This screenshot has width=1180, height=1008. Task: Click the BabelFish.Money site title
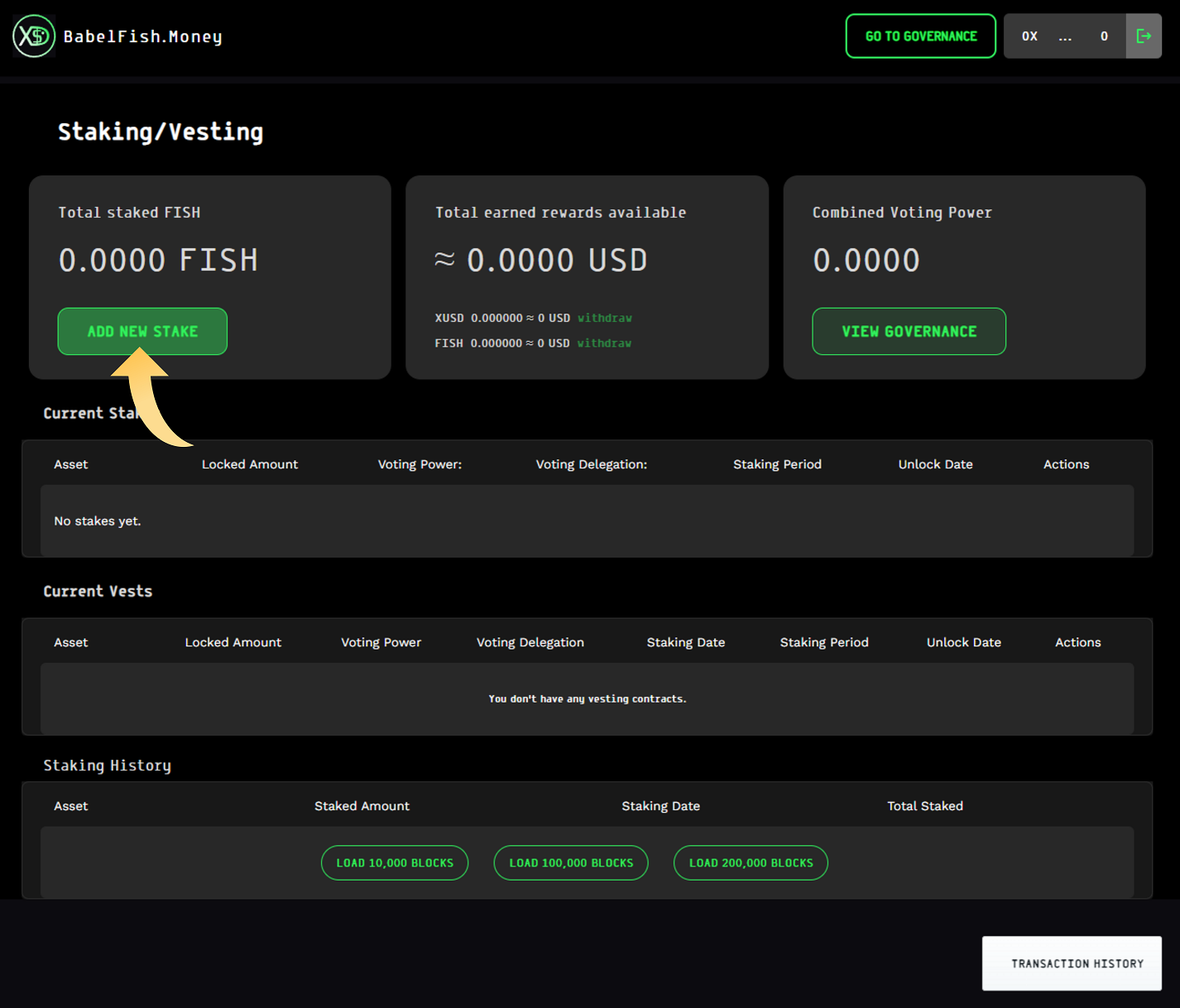[142, 36]
